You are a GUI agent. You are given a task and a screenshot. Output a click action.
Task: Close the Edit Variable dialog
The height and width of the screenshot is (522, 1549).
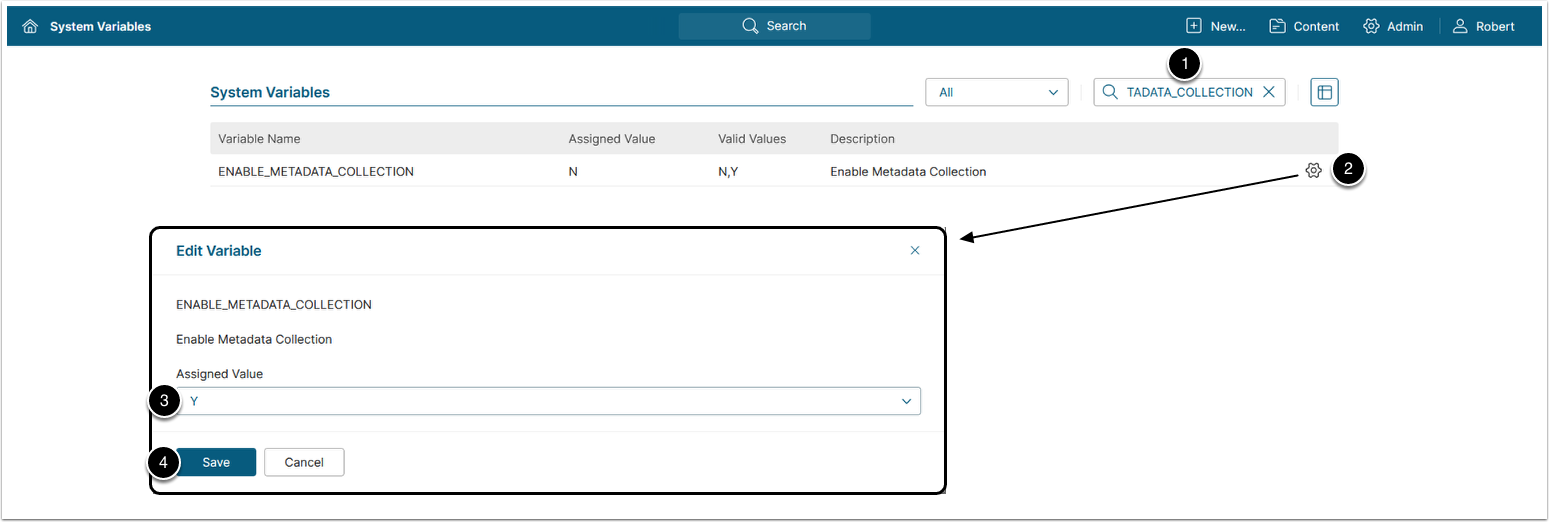tap(915, 251)
